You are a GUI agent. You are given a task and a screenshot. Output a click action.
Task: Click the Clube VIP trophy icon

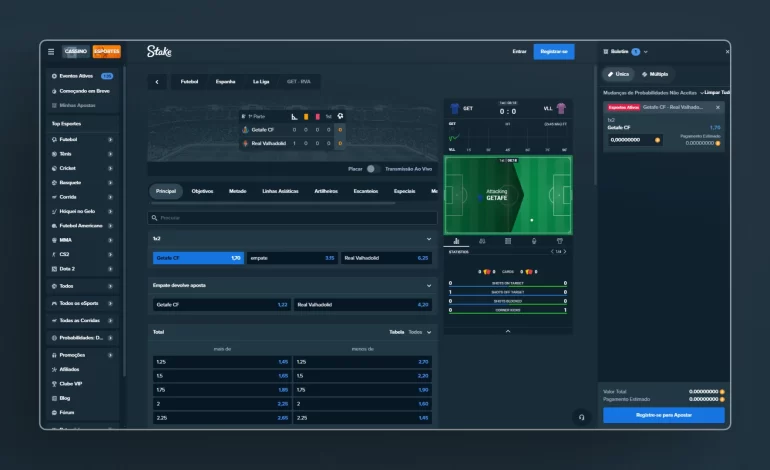point(54,384)
